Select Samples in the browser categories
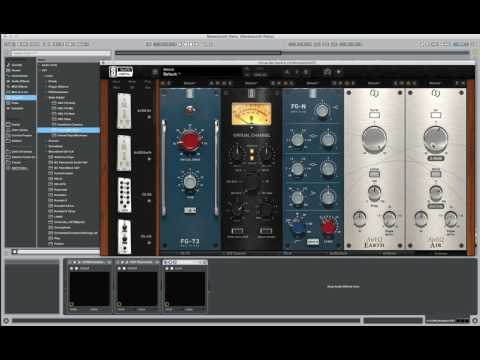The image size is (480, 360). pos(17,108)
